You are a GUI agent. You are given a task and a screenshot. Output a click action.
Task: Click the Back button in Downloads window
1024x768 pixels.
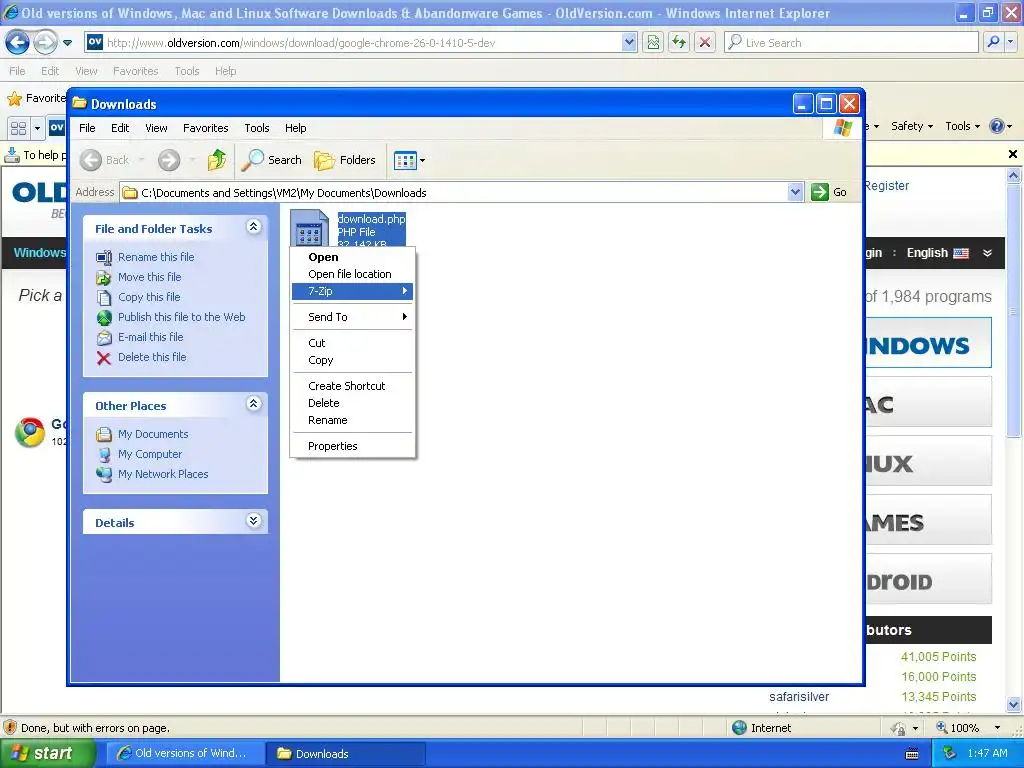click(x=105, y=160)
